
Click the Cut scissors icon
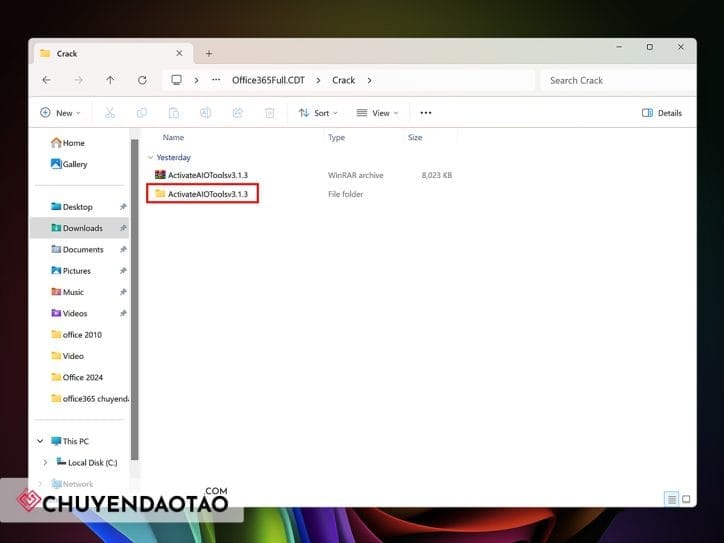tap(109, 113)
